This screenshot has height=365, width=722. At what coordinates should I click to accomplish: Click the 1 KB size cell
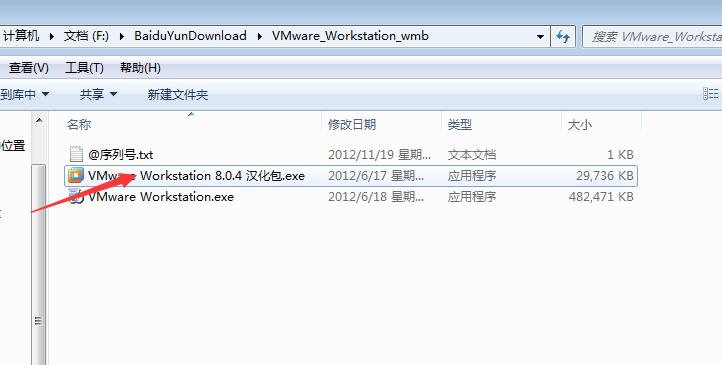pos(620,155)
